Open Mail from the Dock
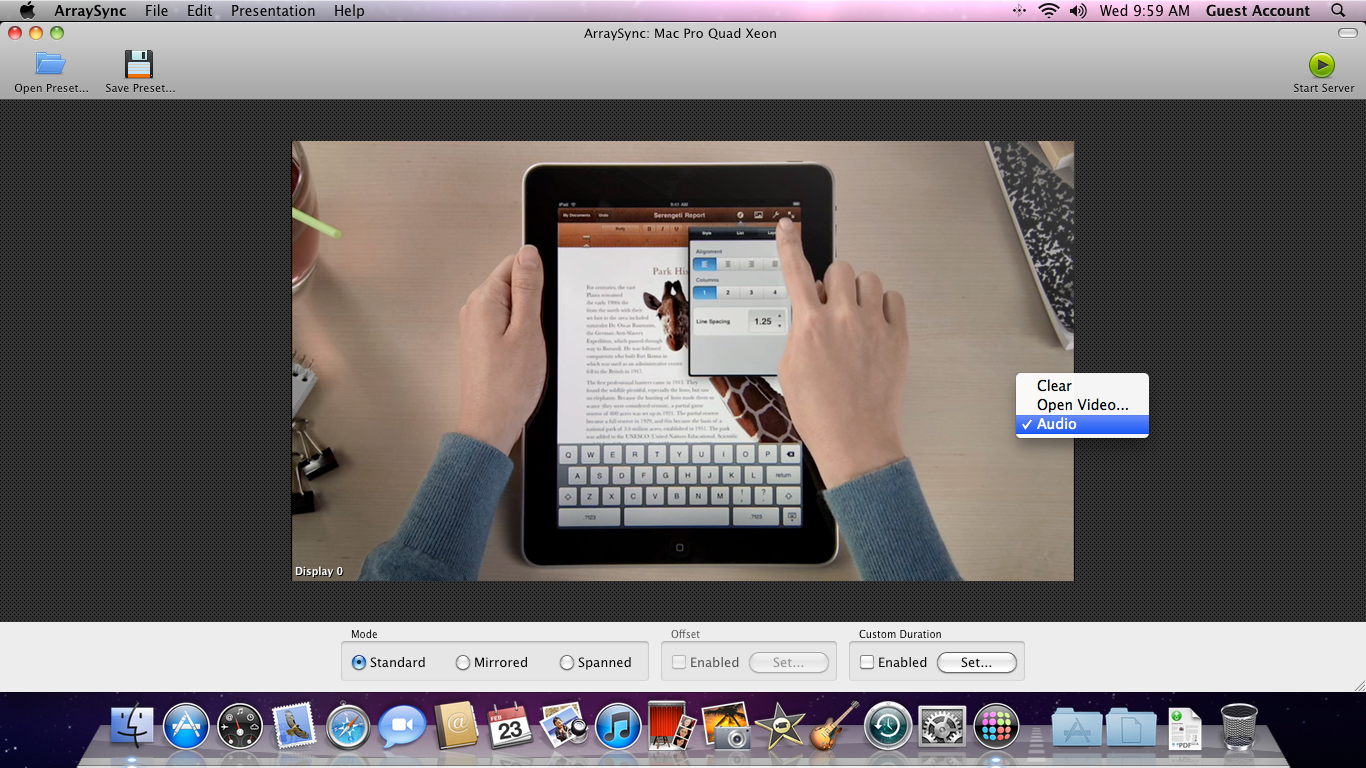Image resolution: width=1366 pixels, height=768 pixels. 294,726
